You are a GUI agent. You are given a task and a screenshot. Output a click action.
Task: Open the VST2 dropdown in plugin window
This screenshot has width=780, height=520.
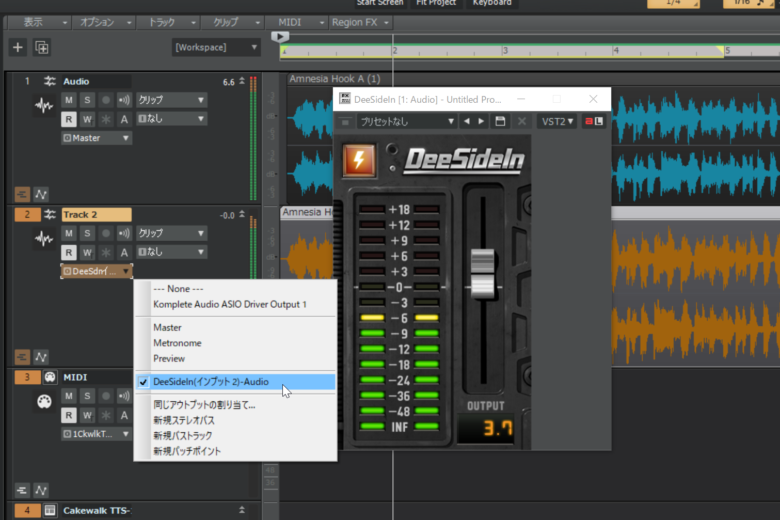click(x=557, y=121)
